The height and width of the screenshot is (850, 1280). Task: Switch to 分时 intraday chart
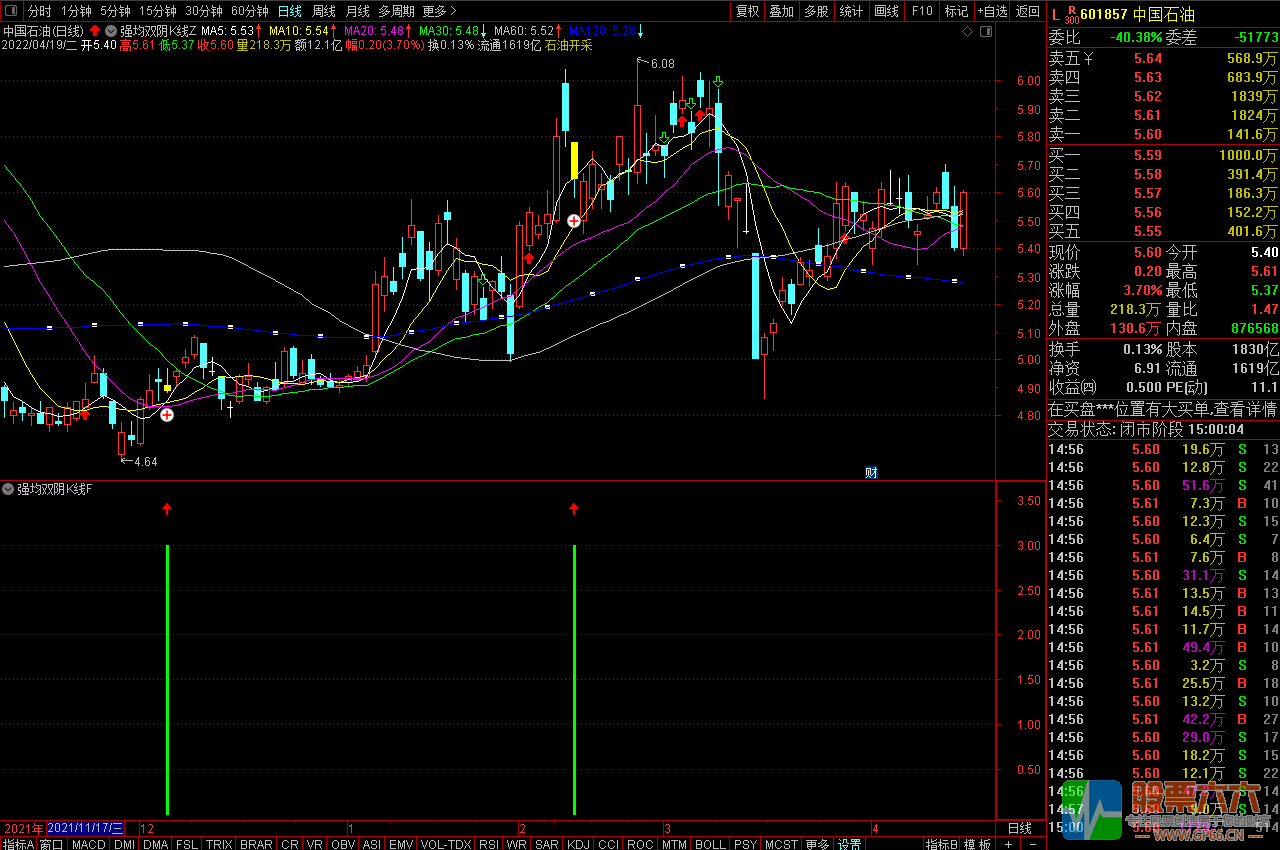(39, 11)
